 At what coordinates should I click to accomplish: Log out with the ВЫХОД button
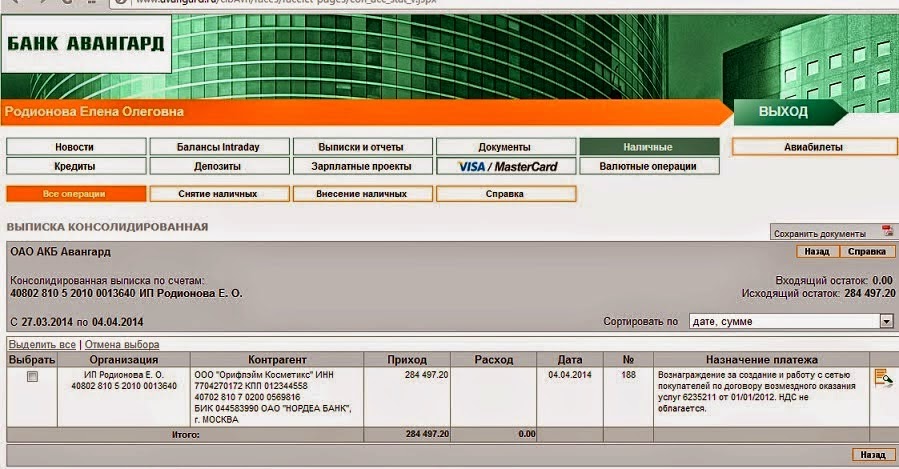click(x=785, y=111)
